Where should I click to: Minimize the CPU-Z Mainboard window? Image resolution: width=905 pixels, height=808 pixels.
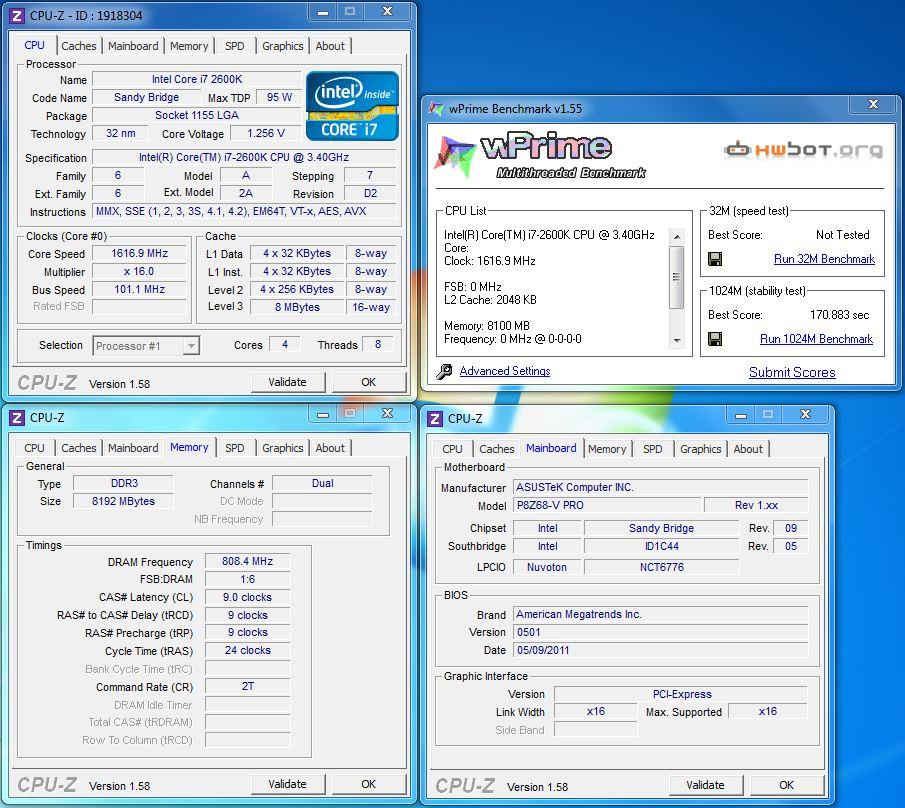(741, 415)
